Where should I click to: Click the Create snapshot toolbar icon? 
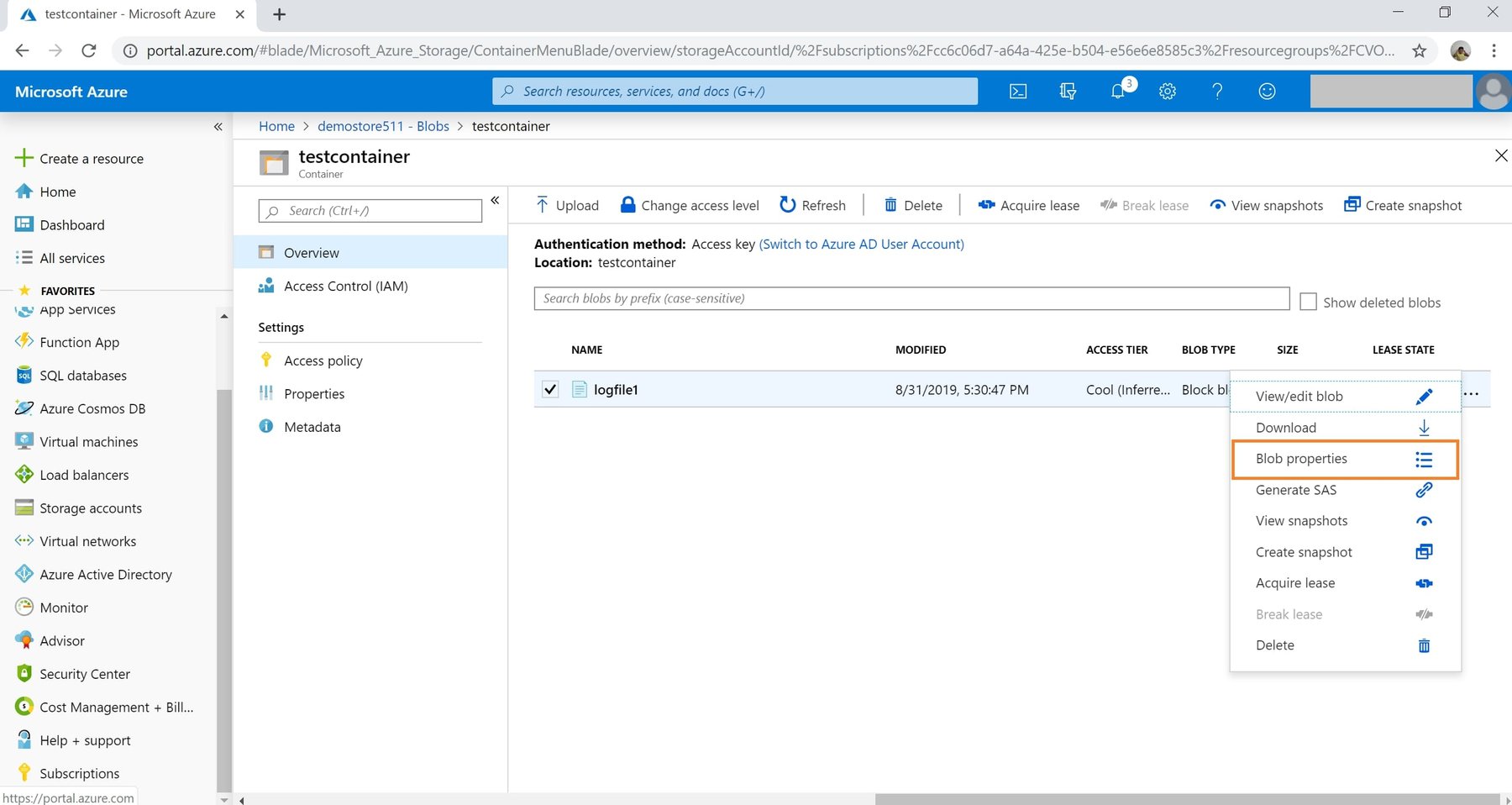click(1353, 204)
